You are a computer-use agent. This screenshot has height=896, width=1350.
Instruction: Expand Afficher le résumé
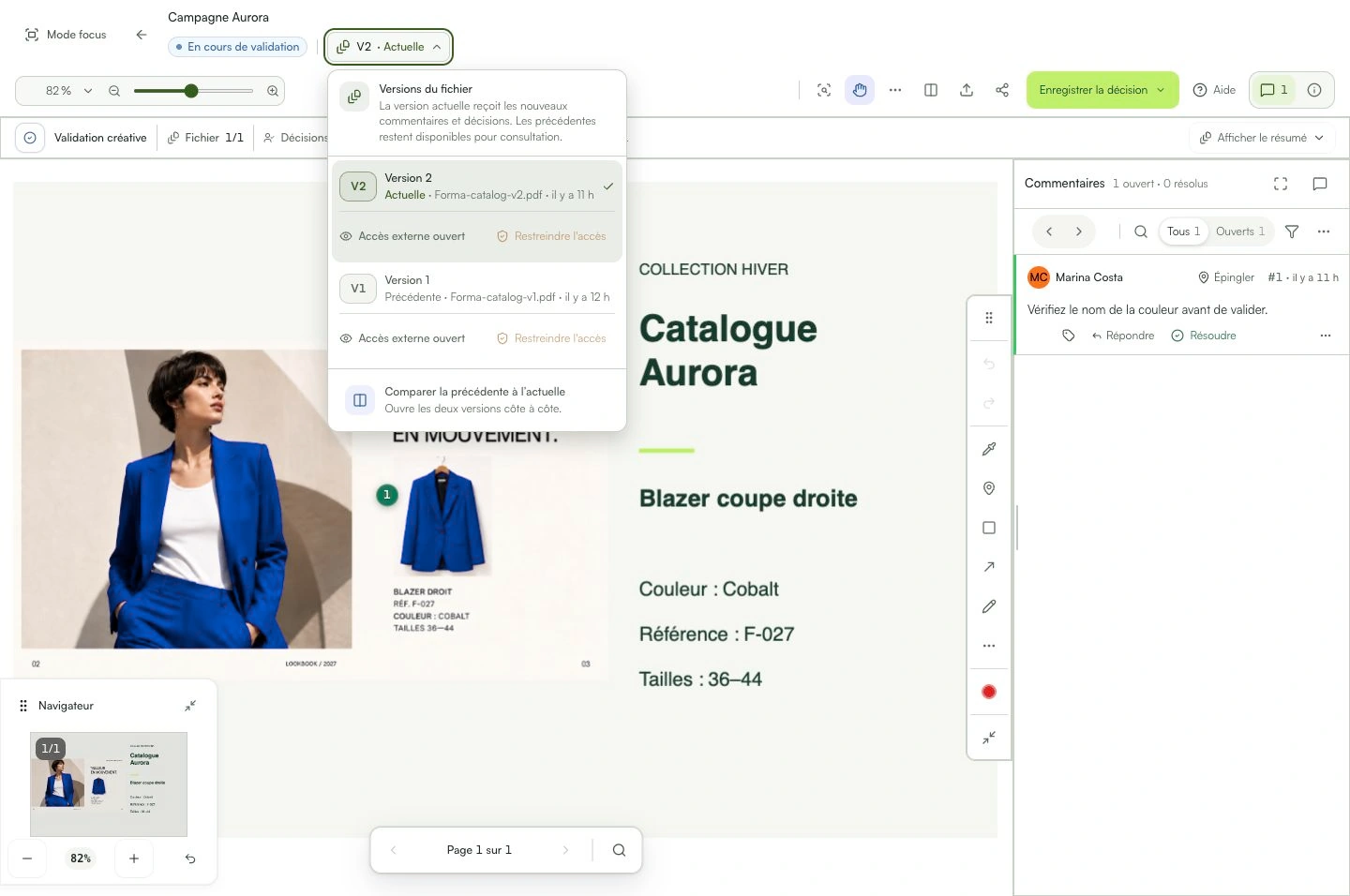[1262, 138]
